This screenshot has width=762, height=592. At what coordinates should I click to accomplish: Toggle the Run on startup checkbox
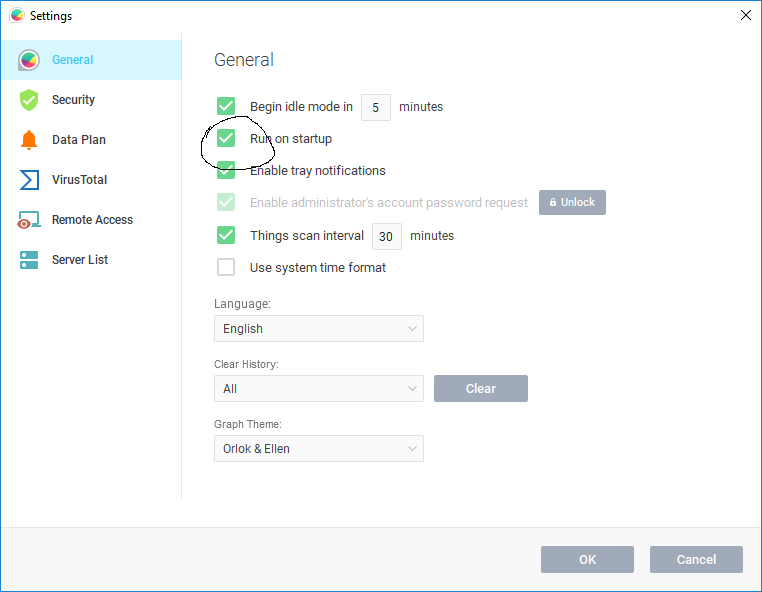[x=226, y=138]
